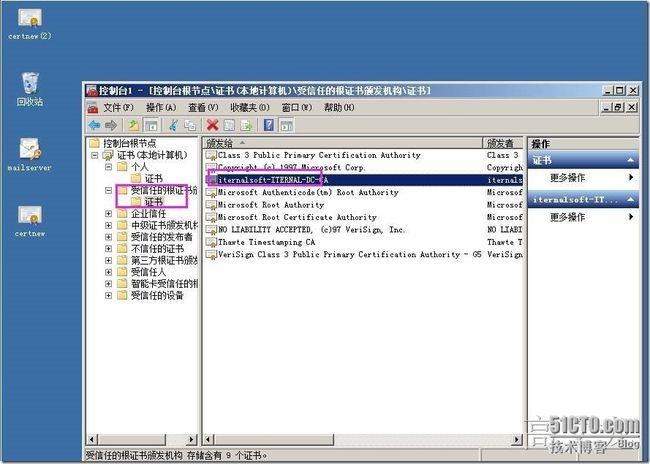This screenshot has height=464, width=650.
Task: Click certificate icon of Thawte Timestamping CA
Action: click(211, 242)
